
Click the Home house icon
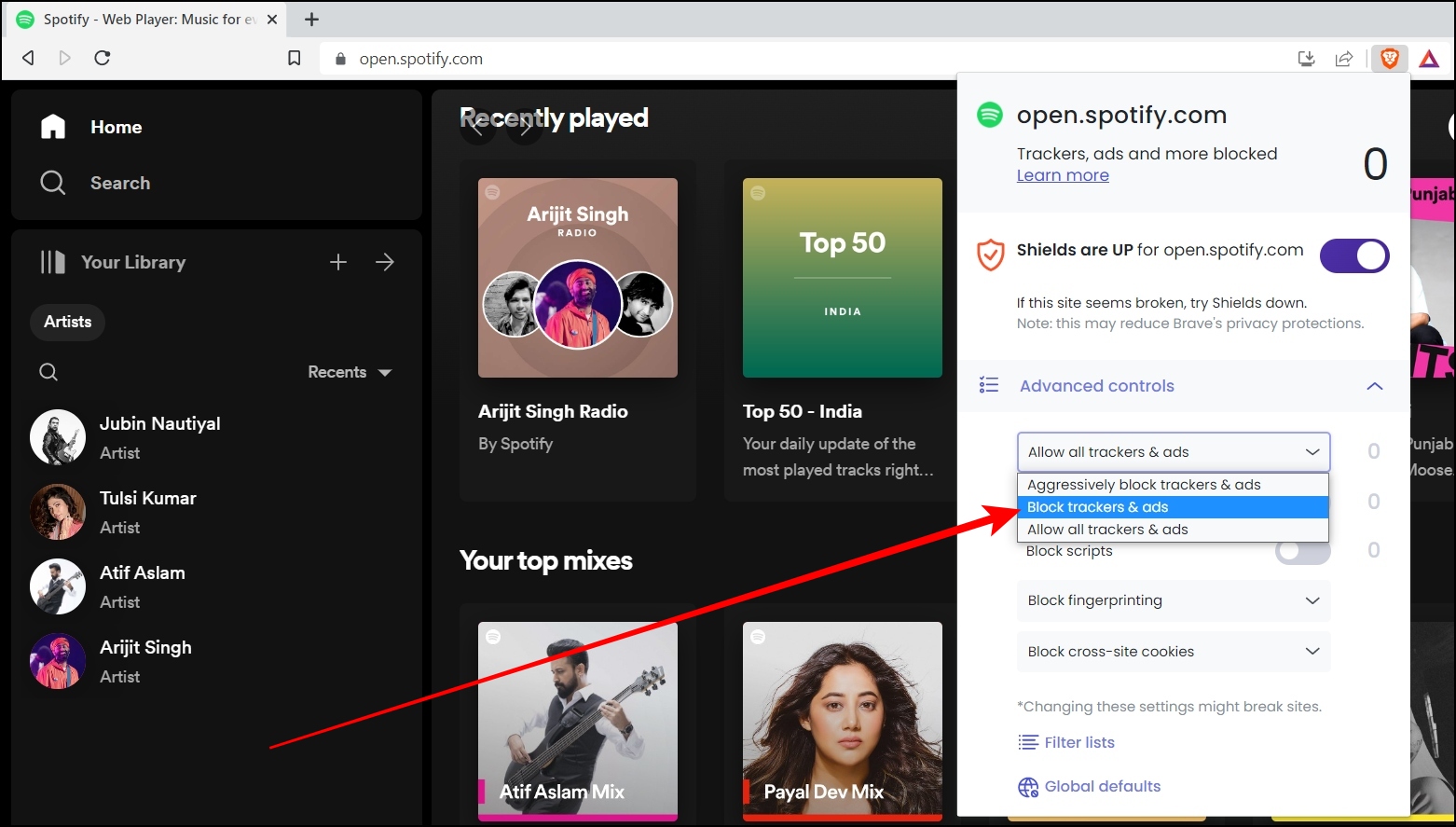click(53, 127)
